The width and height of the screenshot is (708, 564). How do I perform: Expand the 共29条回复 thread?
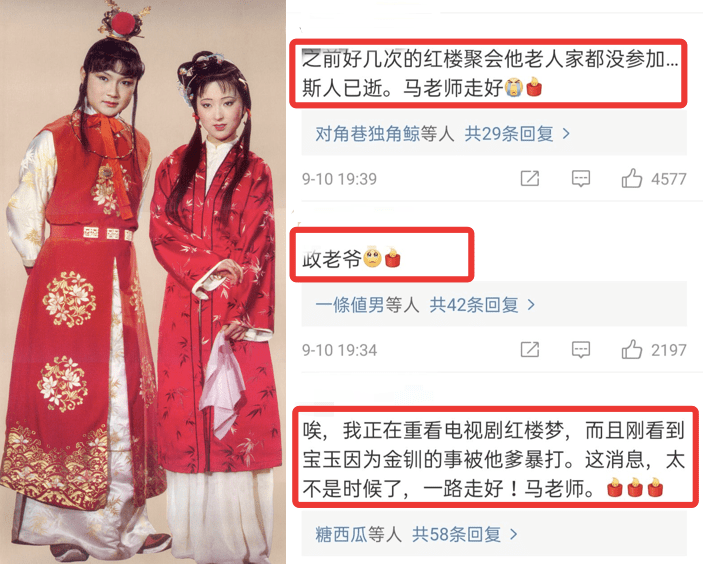click(517, 134)
